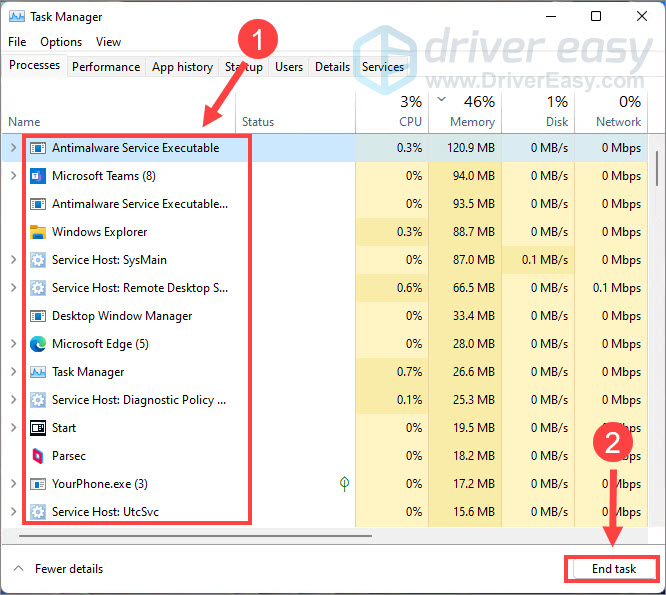Sort by the Status column header
The height and width of the screenshot is (595, 666).
(x=295, y=112)
